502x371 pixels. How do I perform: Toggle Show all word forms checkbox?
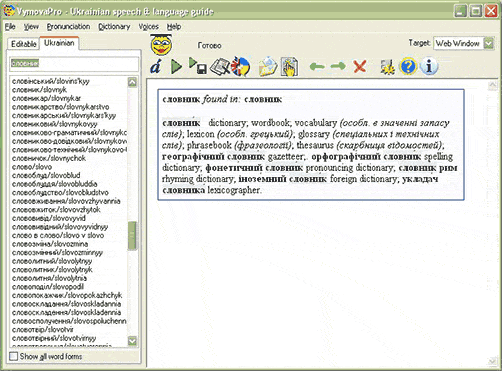[13, 356]
